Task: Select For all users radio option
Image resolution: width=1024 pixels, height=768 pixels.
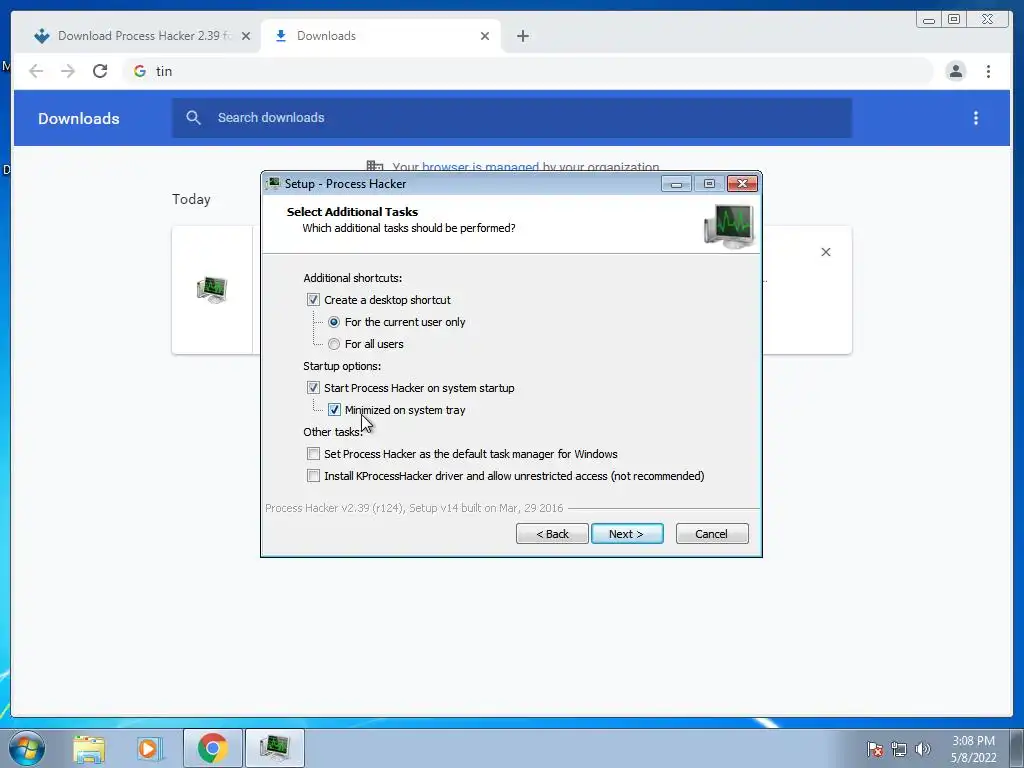Action: click(x=334, y=344)
